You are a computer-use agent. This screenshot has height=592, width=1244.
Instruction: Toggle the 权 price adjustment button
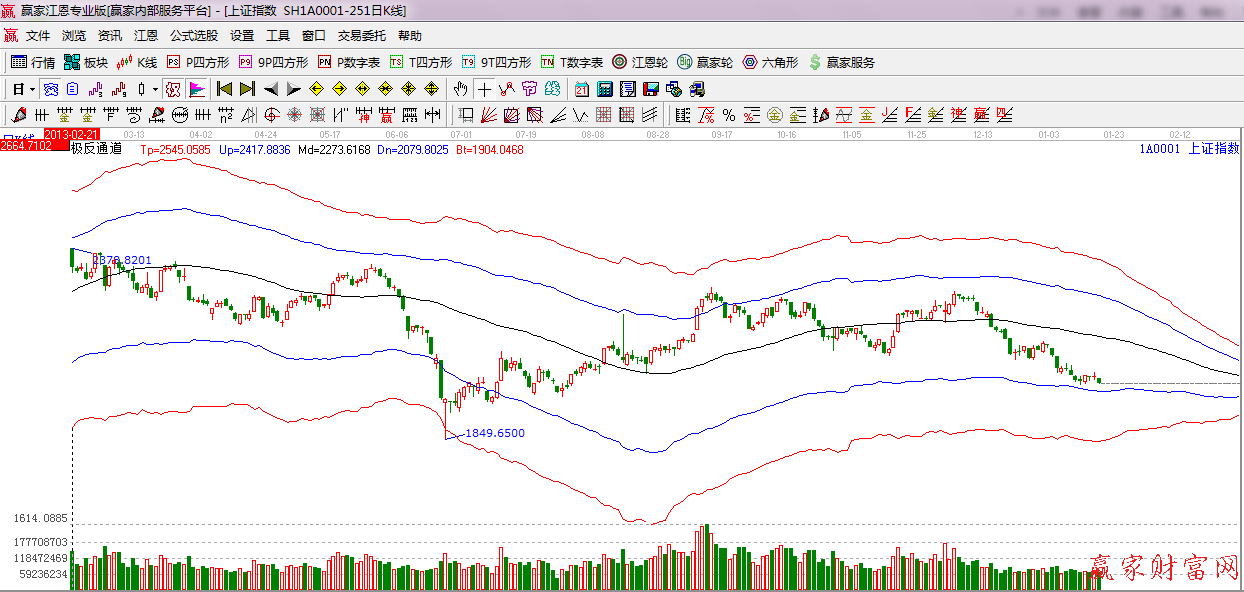(x=173, y=89)
